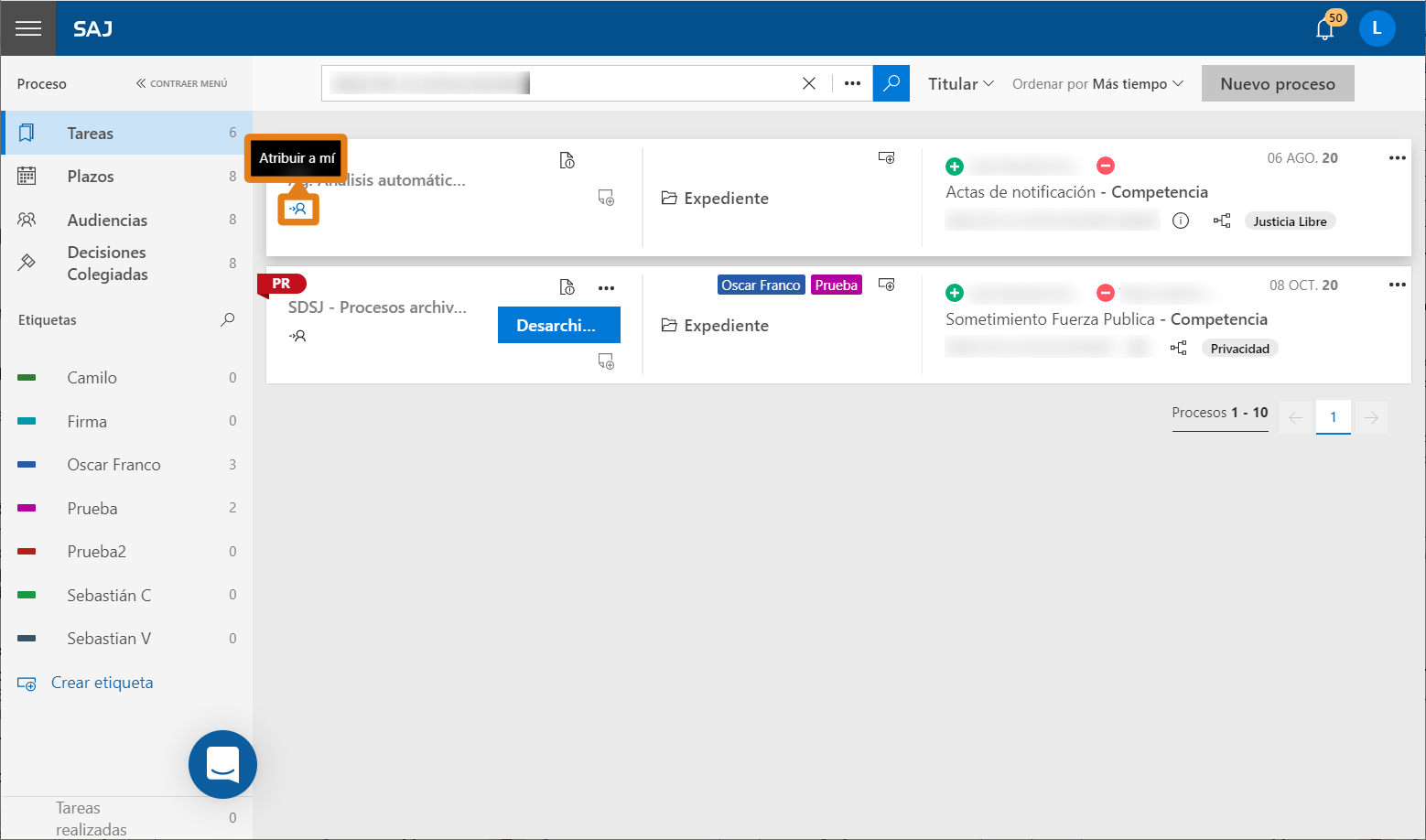Search labels with Etiquetas magnifier icon
The image size is (1426, 840).
[228, 319]
